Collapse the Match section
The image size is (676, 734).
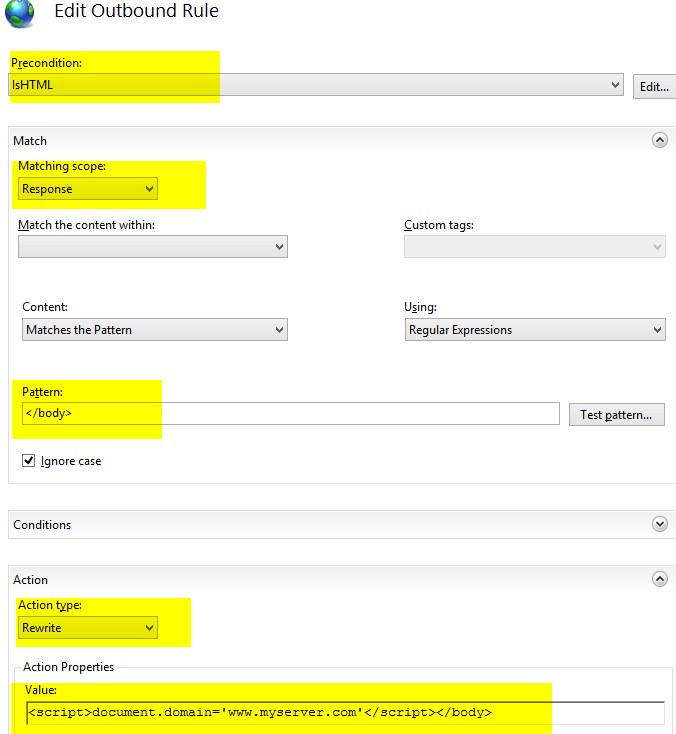pos(660,140)
